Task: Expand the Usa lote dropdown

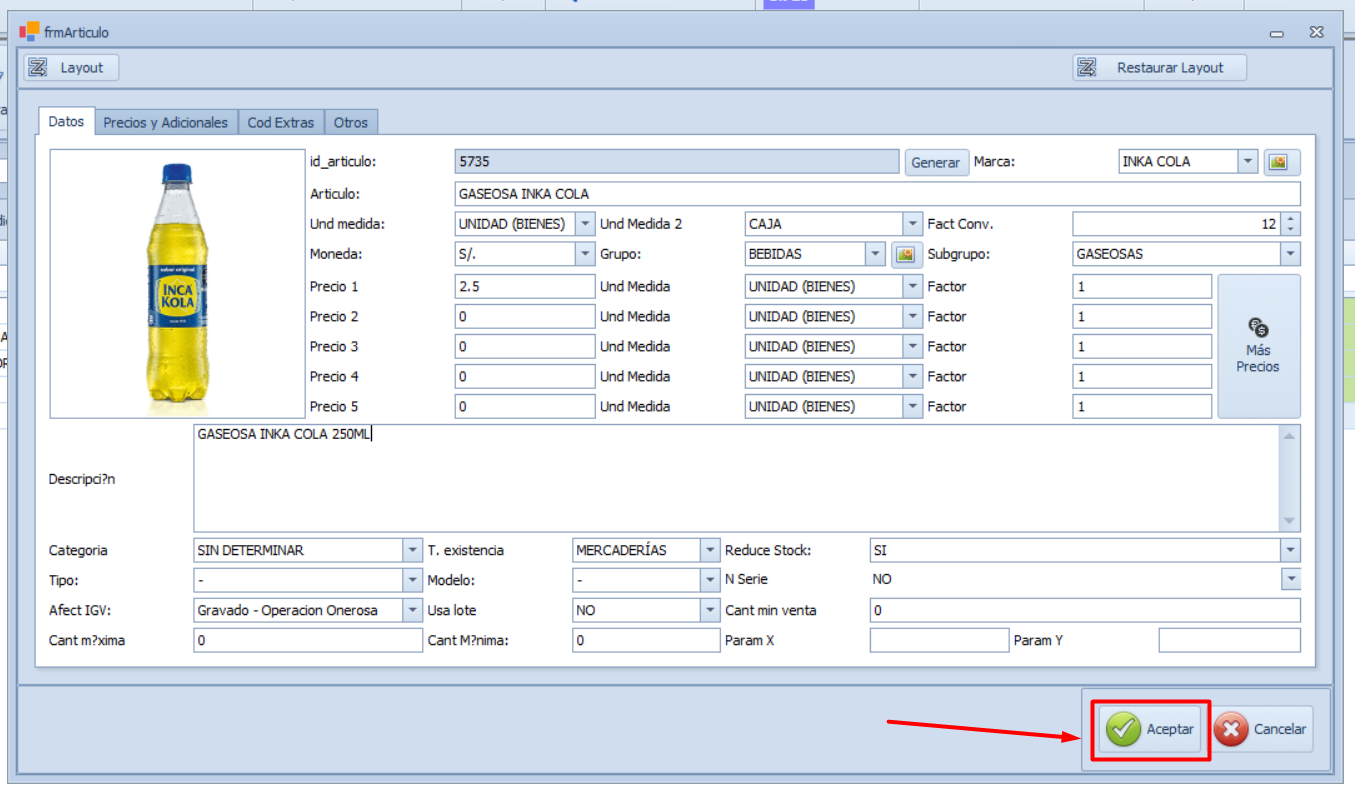Action: coord(710,610)
